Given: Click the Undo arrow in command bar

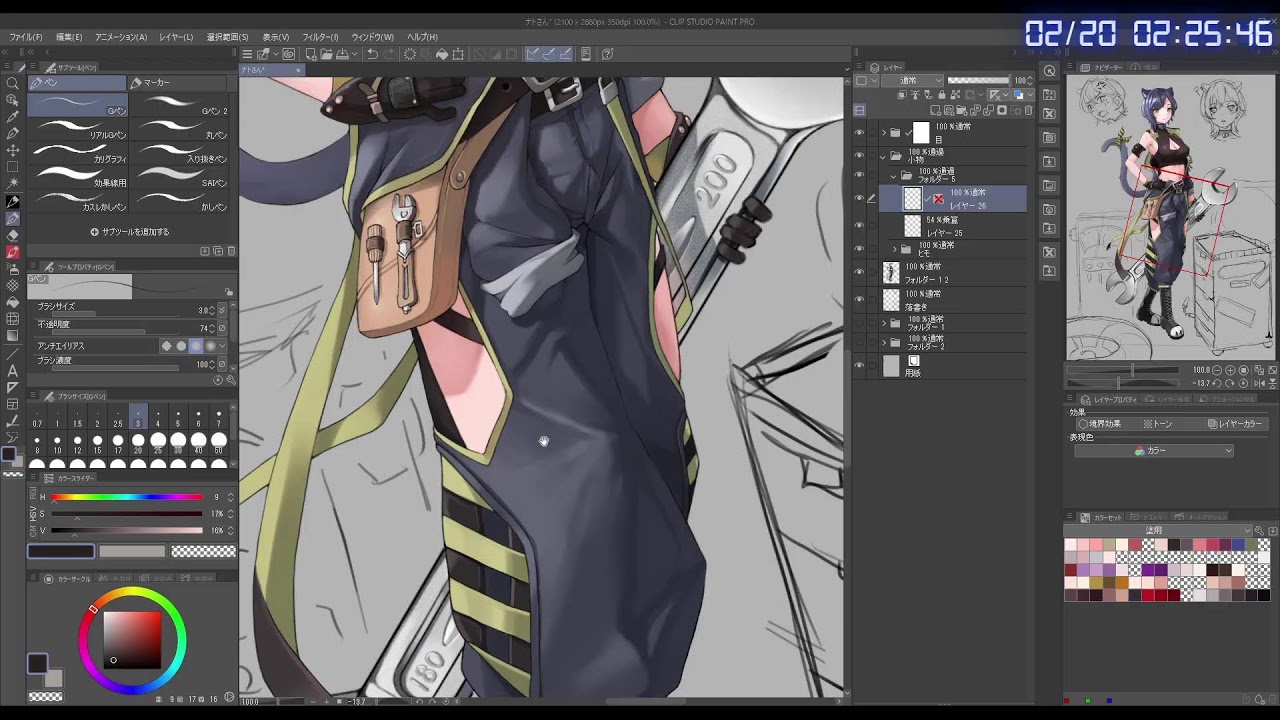Looking at the screenshot, I should 372,54.
